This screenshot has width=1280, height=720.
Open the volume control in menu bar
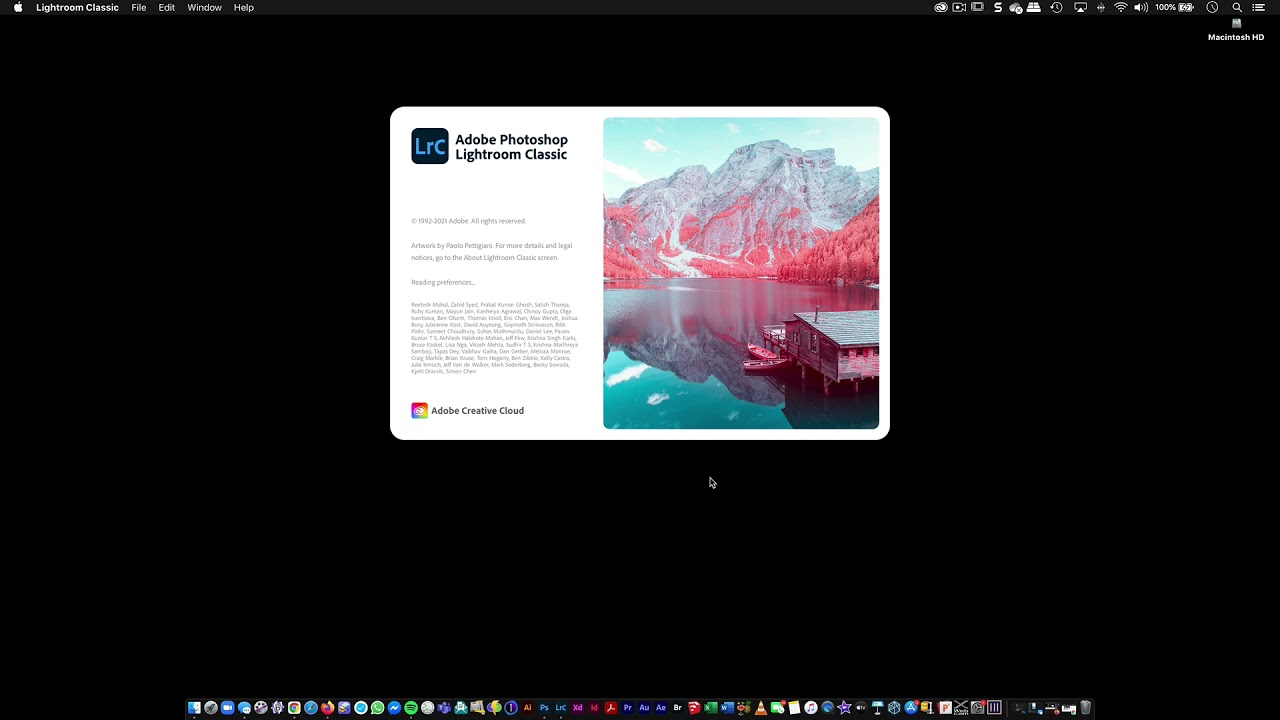pyautogui.click(x=1141, y=7)
